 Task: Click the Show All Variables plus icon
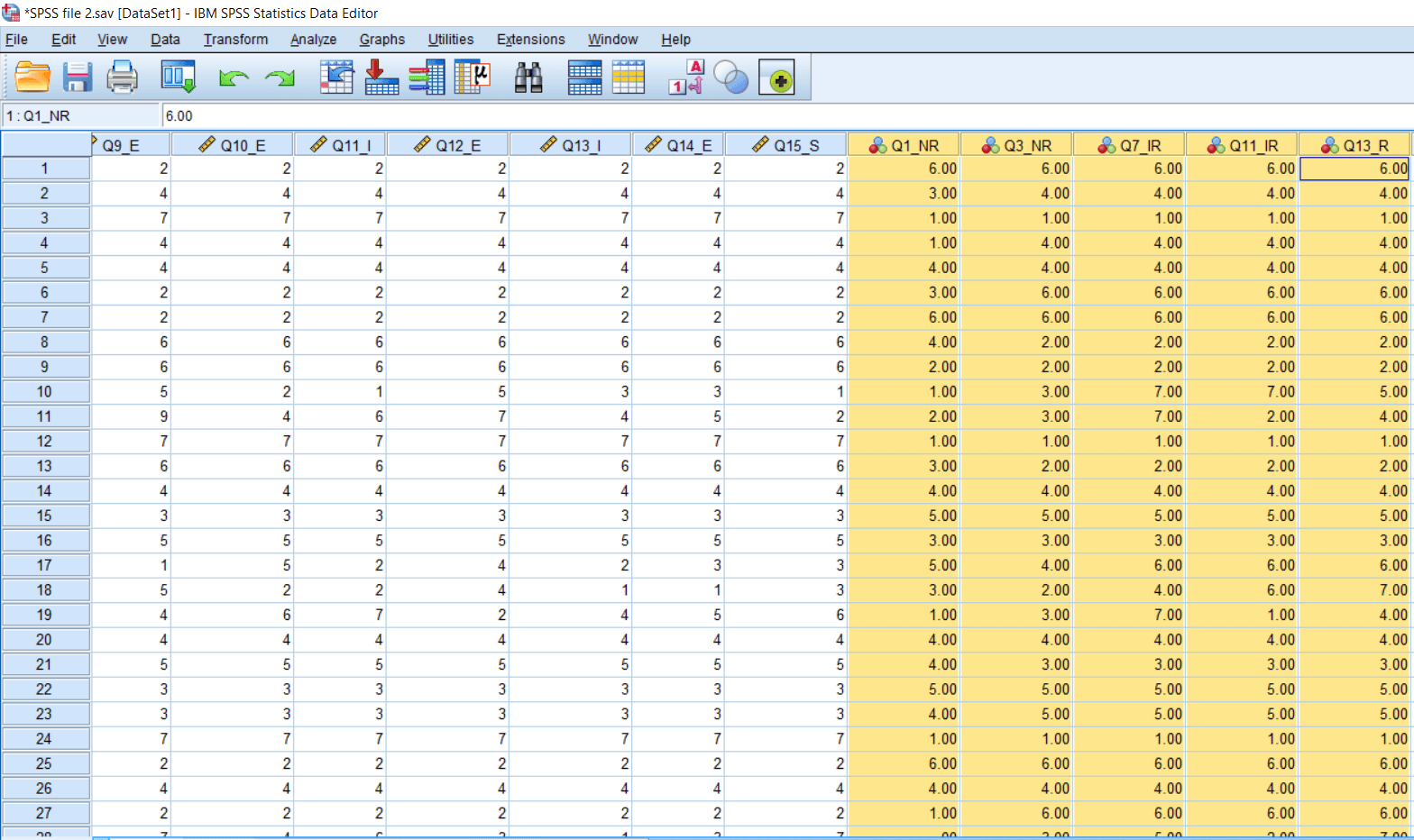[x=777, y=78]
